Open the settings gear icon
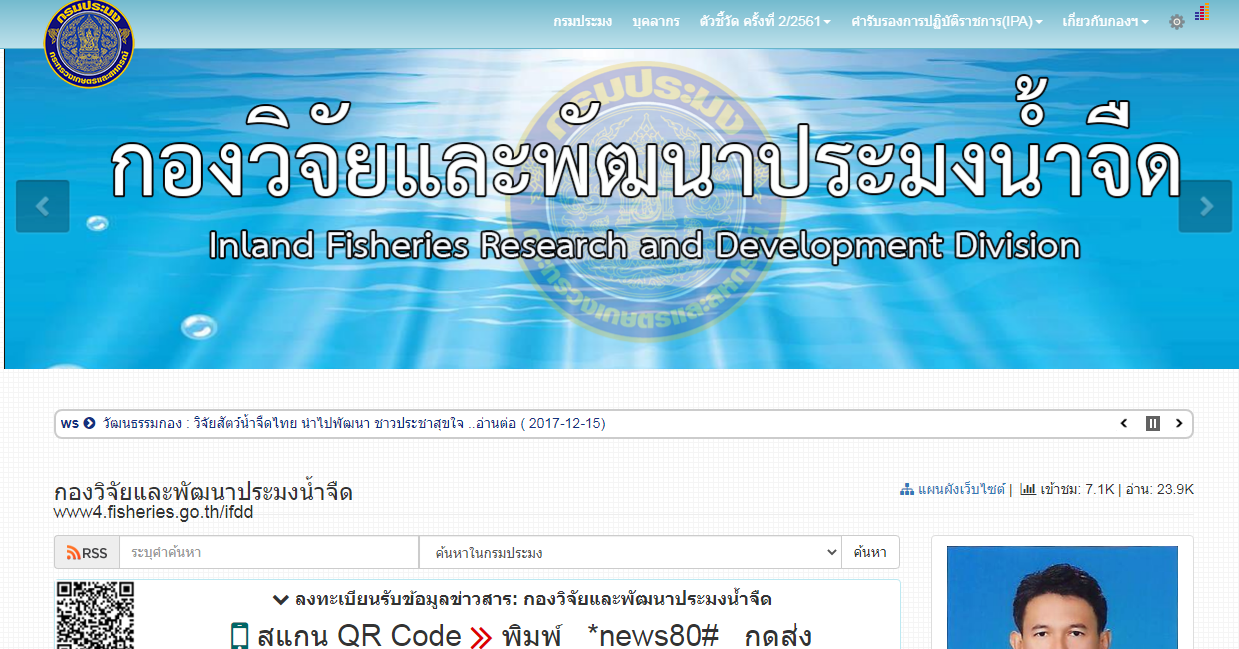 pyautogui.click(x=1177, y=22)
